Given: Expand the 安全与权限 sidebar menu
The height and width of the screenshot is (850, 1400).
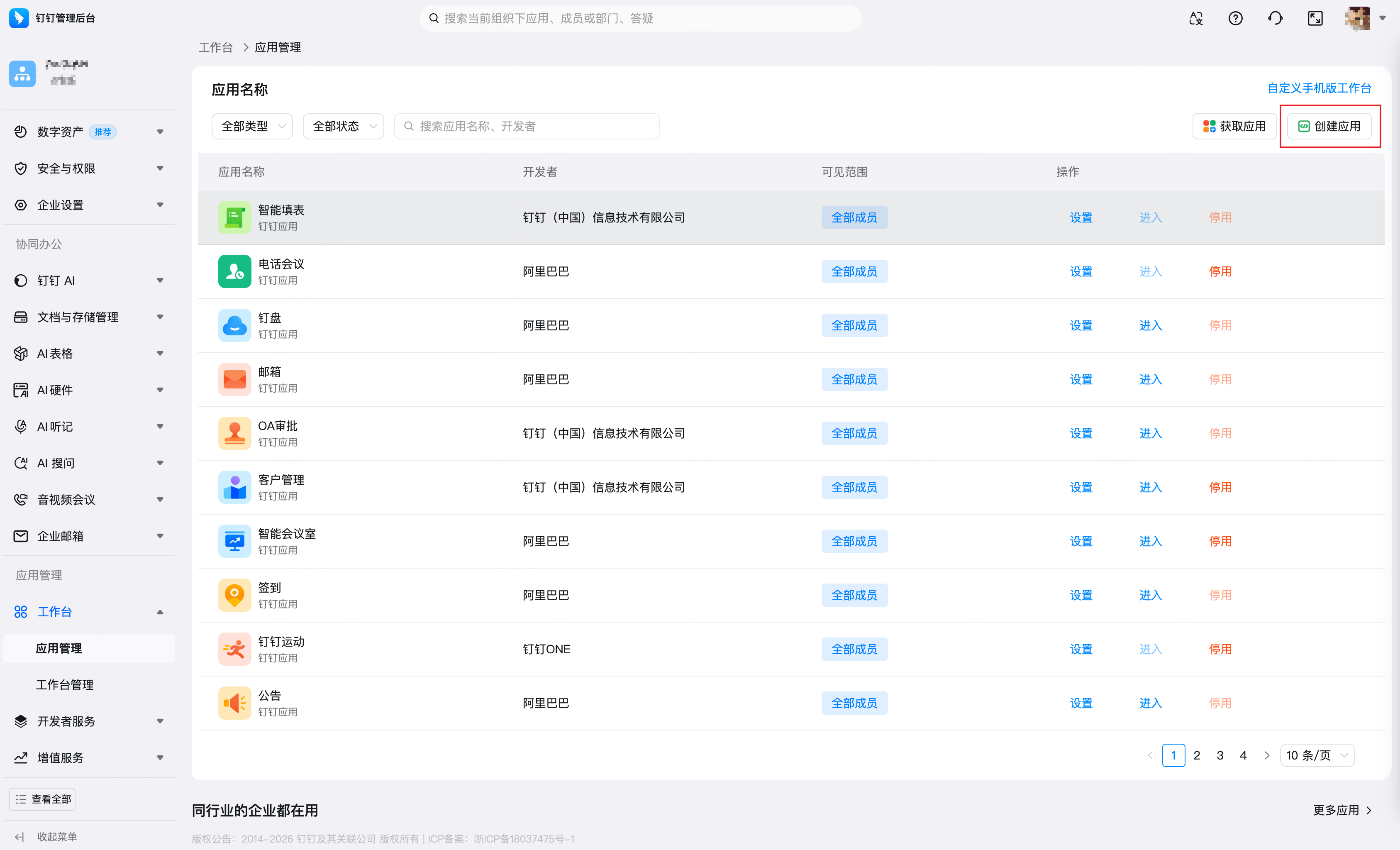Looking at the screenshot, I should coord(89,168).
